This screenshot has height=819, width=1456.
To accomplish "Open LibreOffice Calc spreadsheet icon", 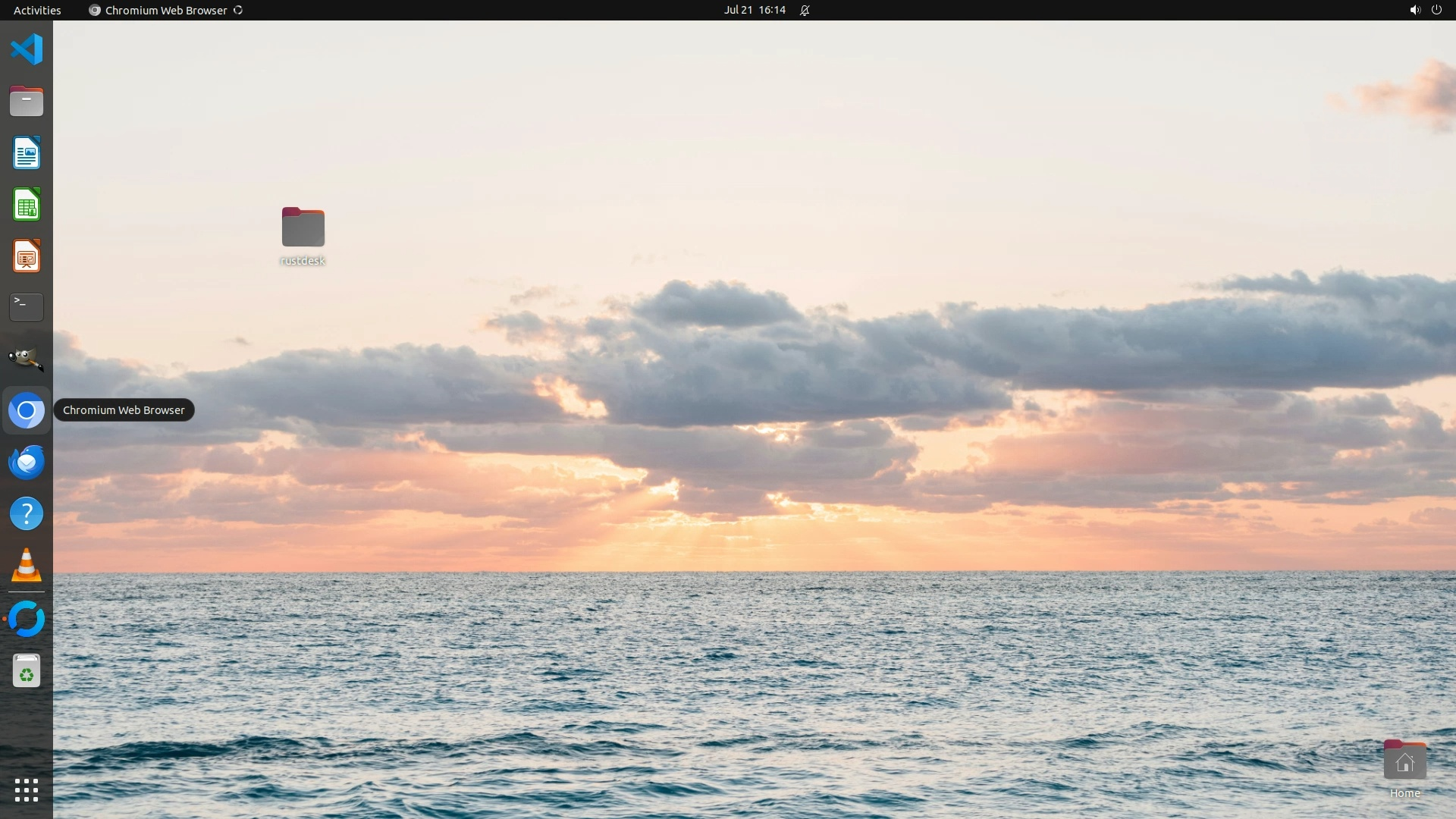I will [27, 205].
